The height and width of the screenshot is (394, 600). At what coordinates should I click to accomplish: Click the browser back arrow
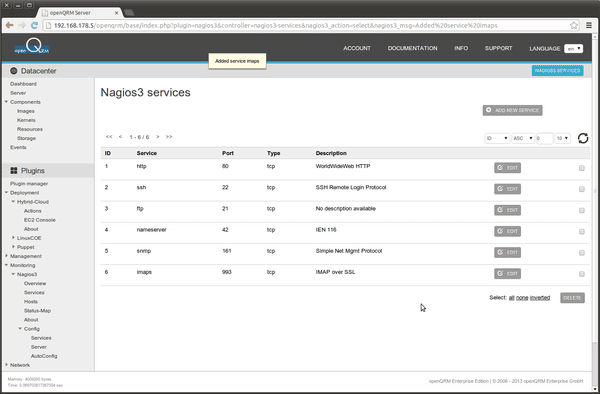click(x=10, y=25)
